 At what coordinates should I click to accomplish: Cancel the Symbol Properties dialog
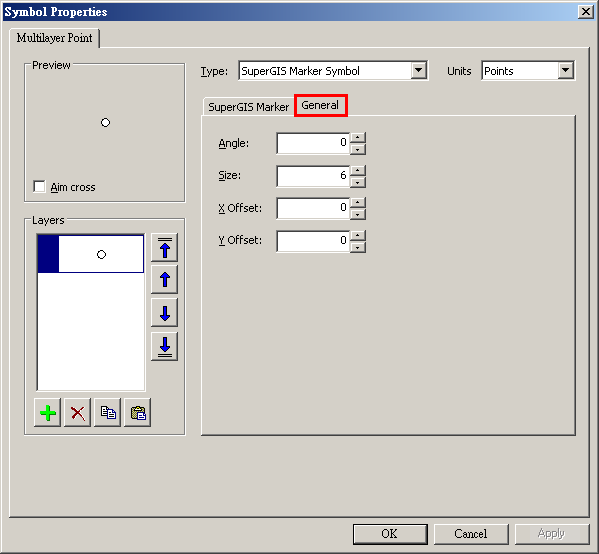pos(471,534)
